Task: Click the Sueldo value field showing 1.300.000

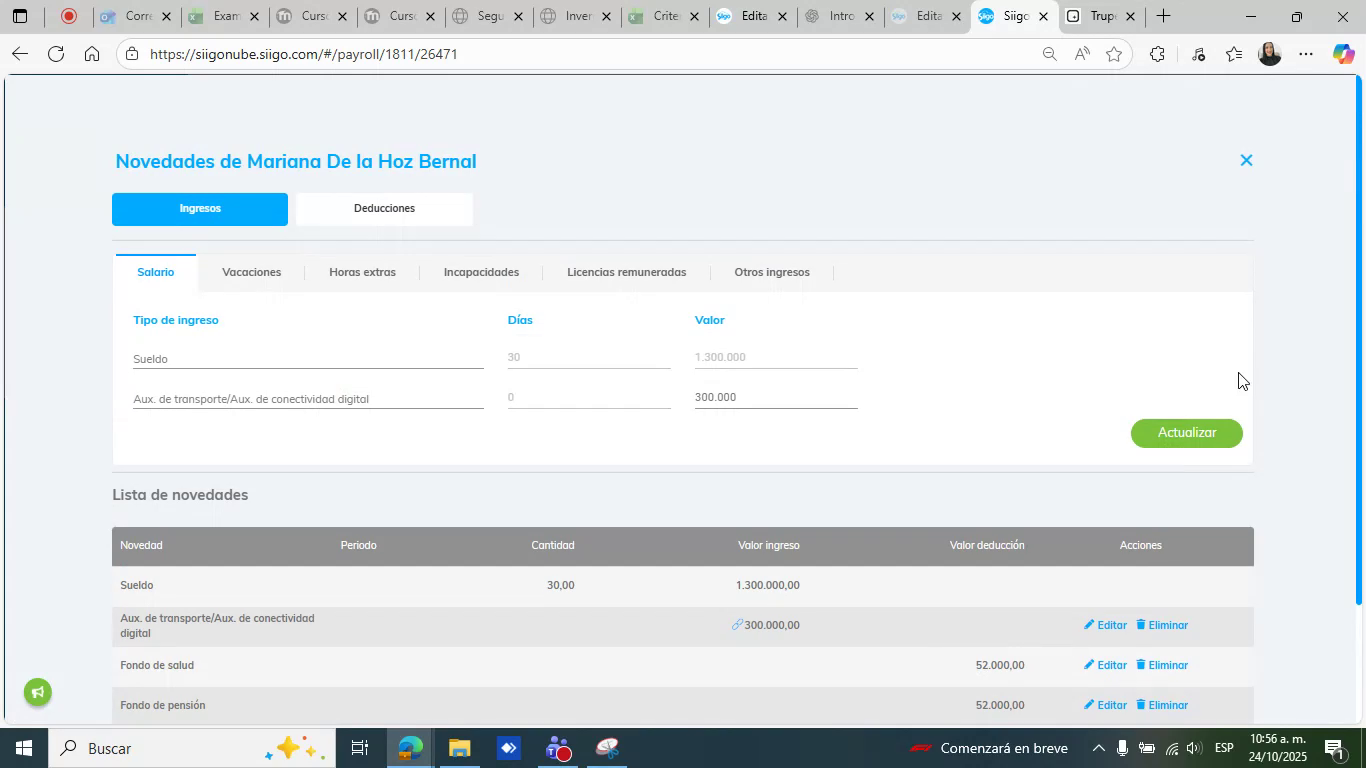Action: pos(776,357)
